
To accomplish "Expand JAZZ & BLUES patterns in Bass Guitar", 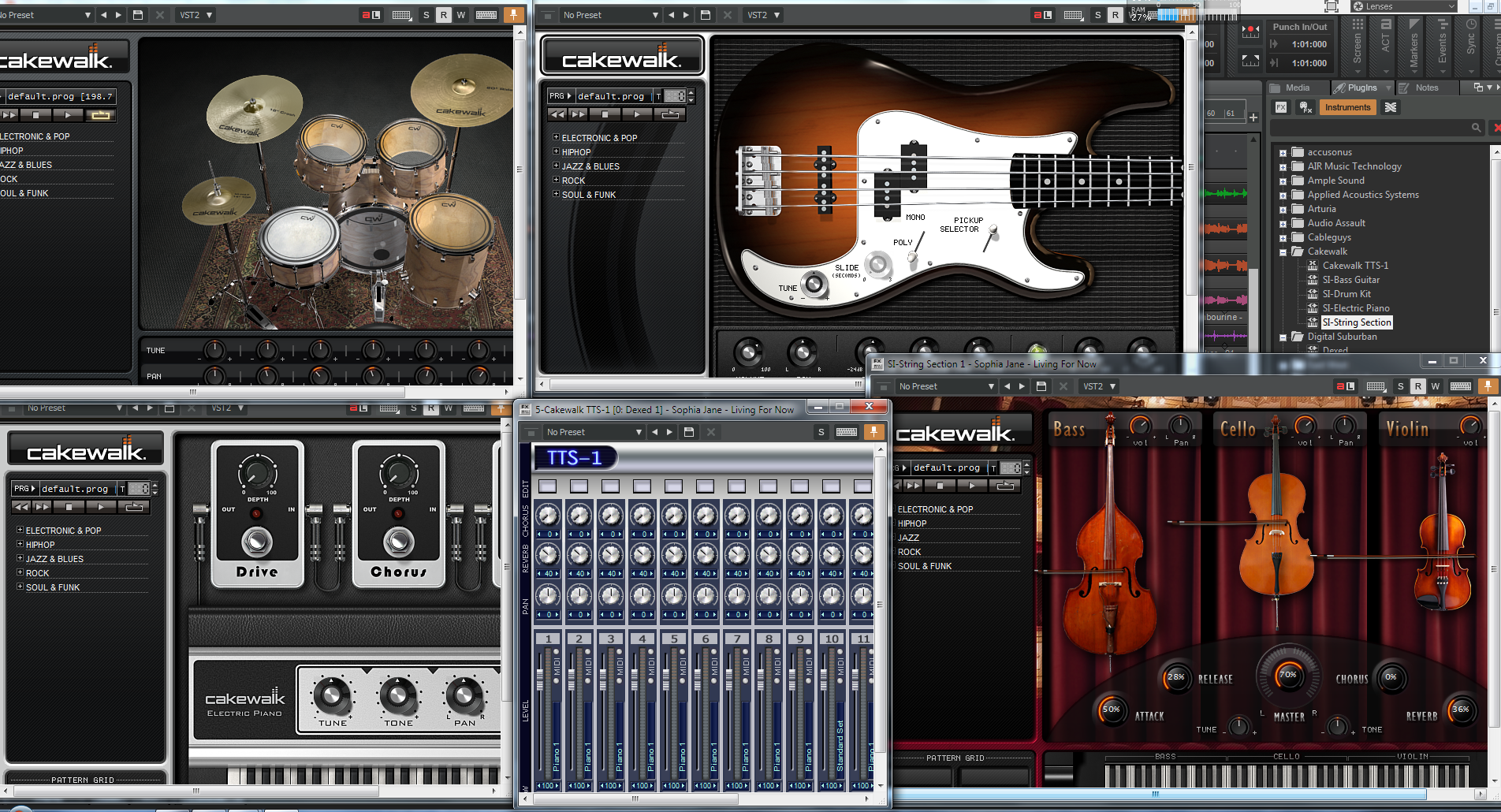I will point(556,166).
